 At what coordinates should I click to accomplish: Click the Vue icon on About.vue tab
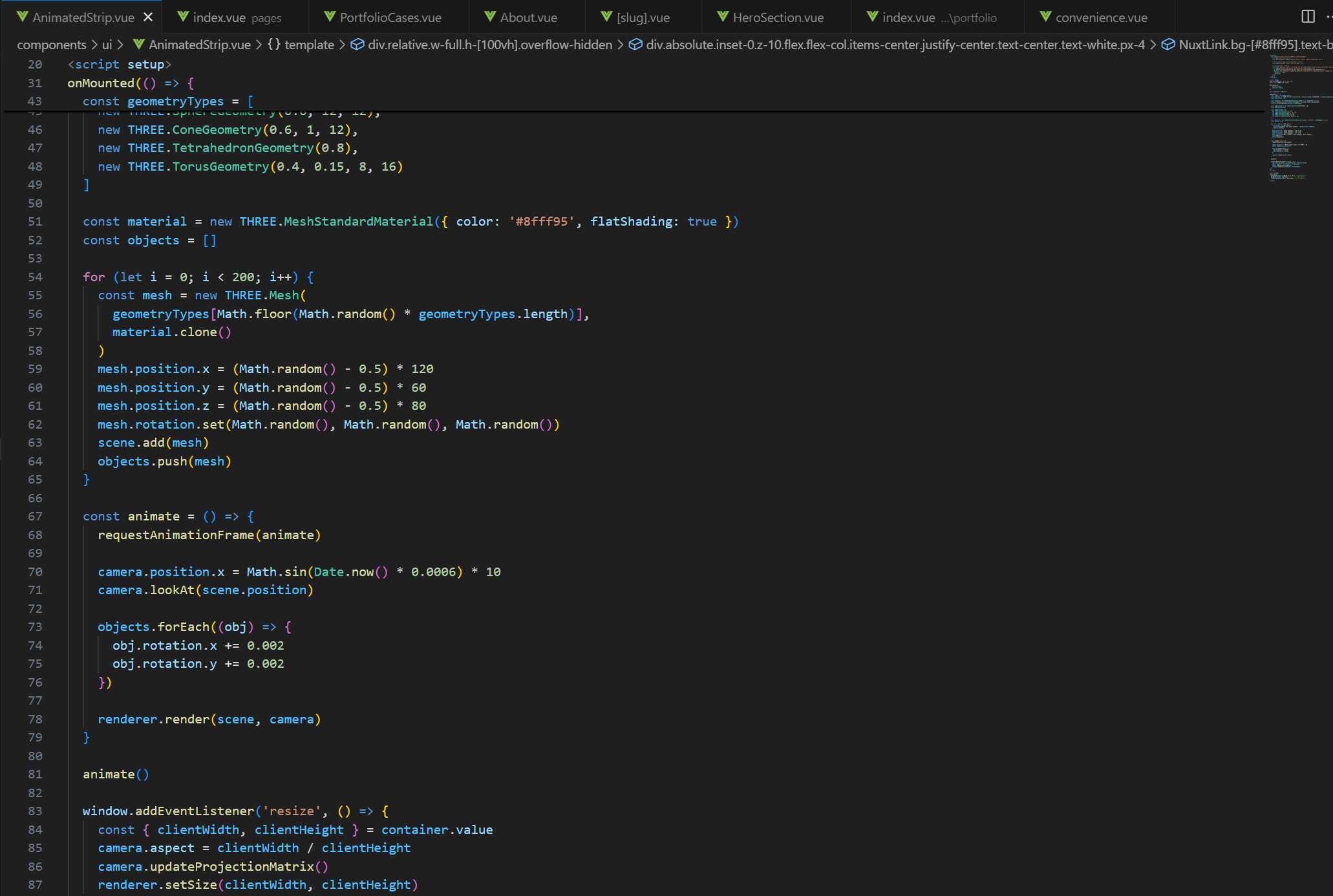tap(490, 17)
